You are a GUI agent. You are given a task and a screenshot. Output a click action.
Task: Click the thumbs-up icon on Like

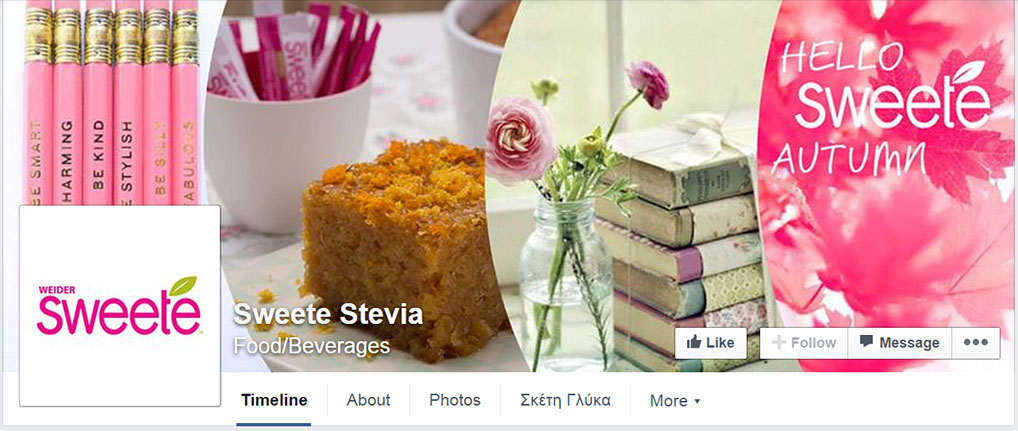coord(693,342)
